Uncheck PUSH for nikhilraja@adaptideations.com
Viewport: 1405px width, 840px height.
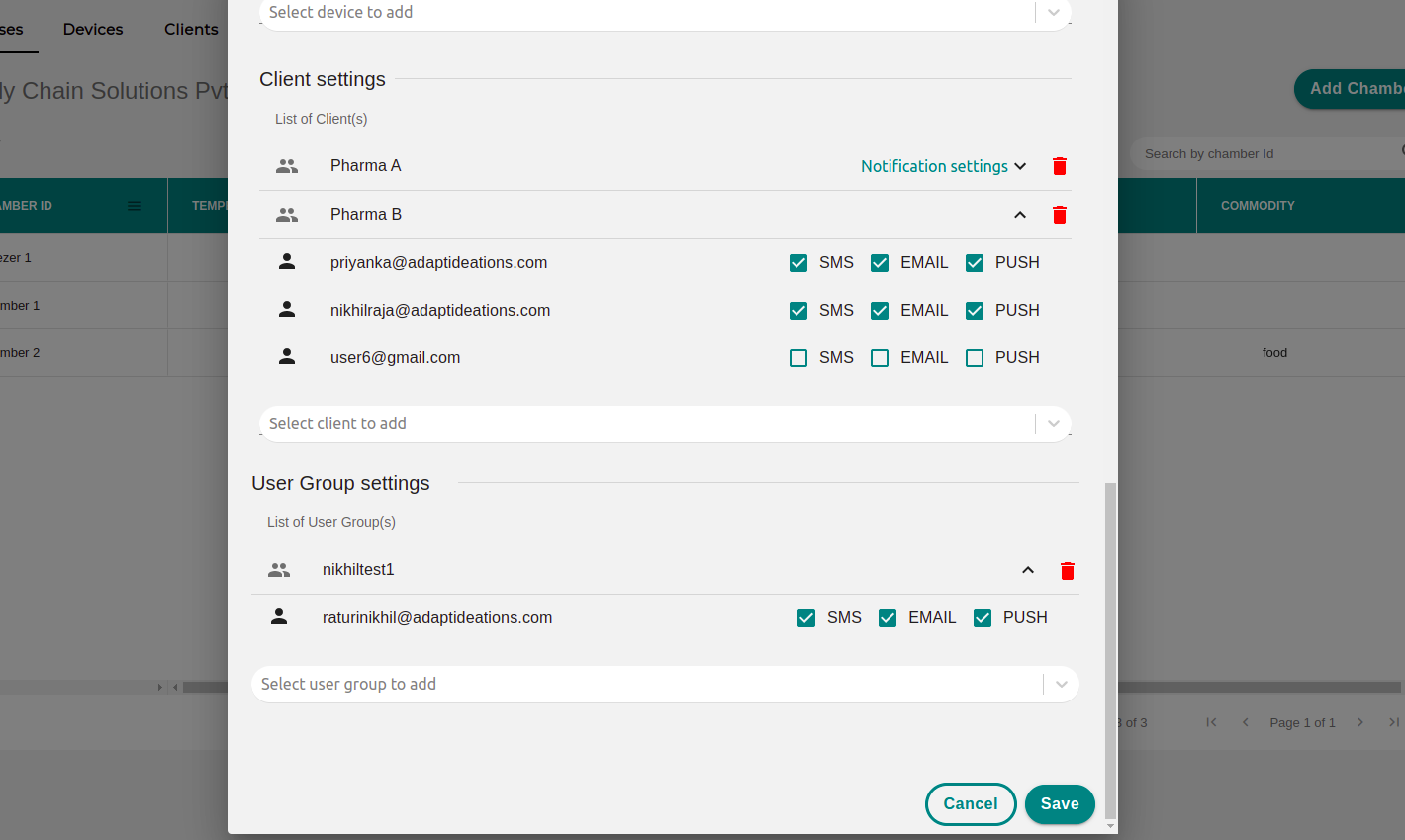click(975, 311)
